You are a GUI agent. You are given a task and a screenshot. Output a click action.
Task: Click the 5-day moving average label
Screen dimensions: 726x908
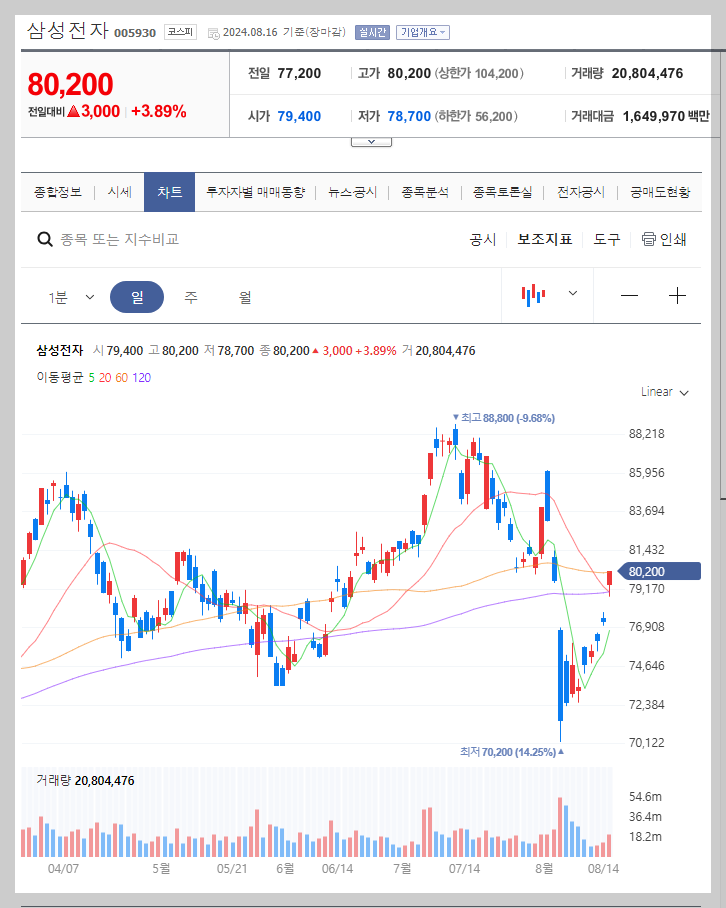[x=91, y=378]
